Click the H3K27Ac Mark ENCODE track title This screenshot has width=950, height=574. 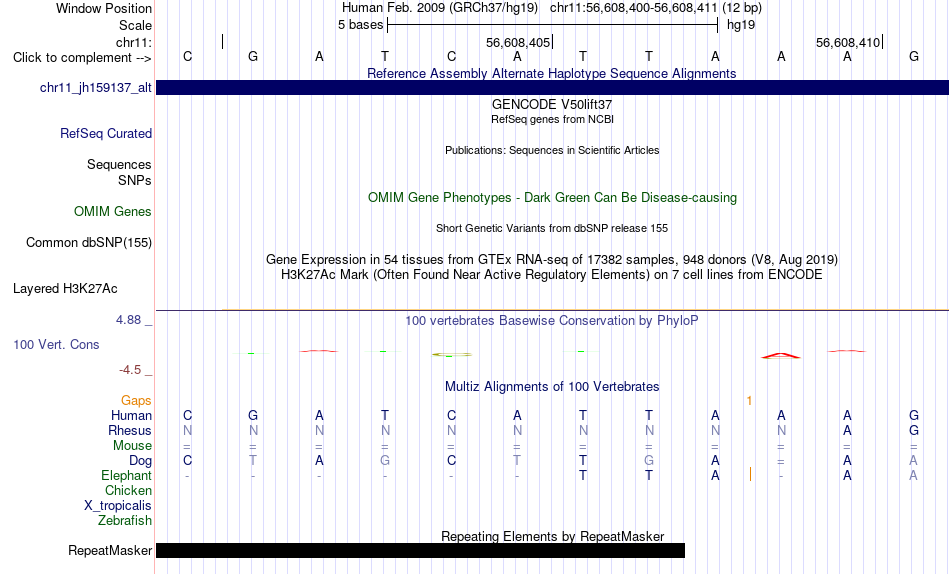tap(552, 275)
